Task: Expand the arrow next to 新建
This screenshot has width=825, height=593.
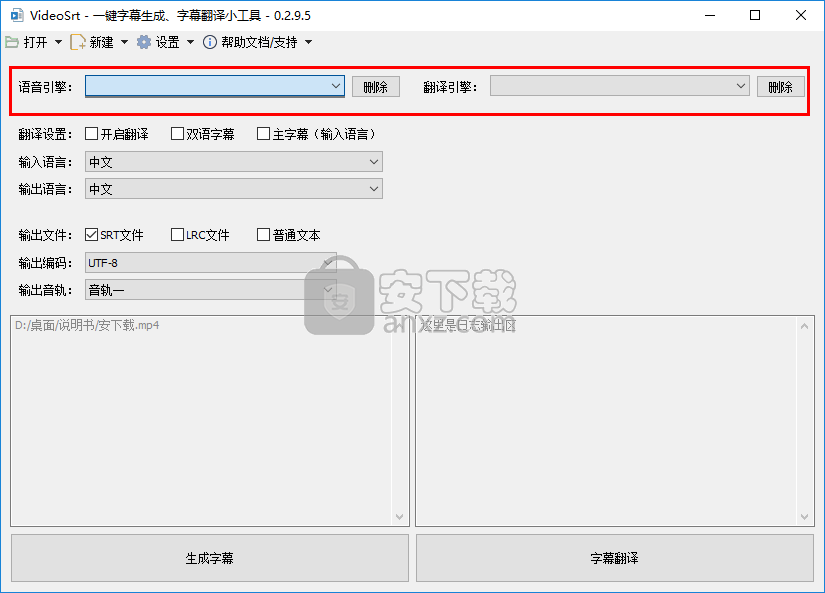Action: [124, 42]
